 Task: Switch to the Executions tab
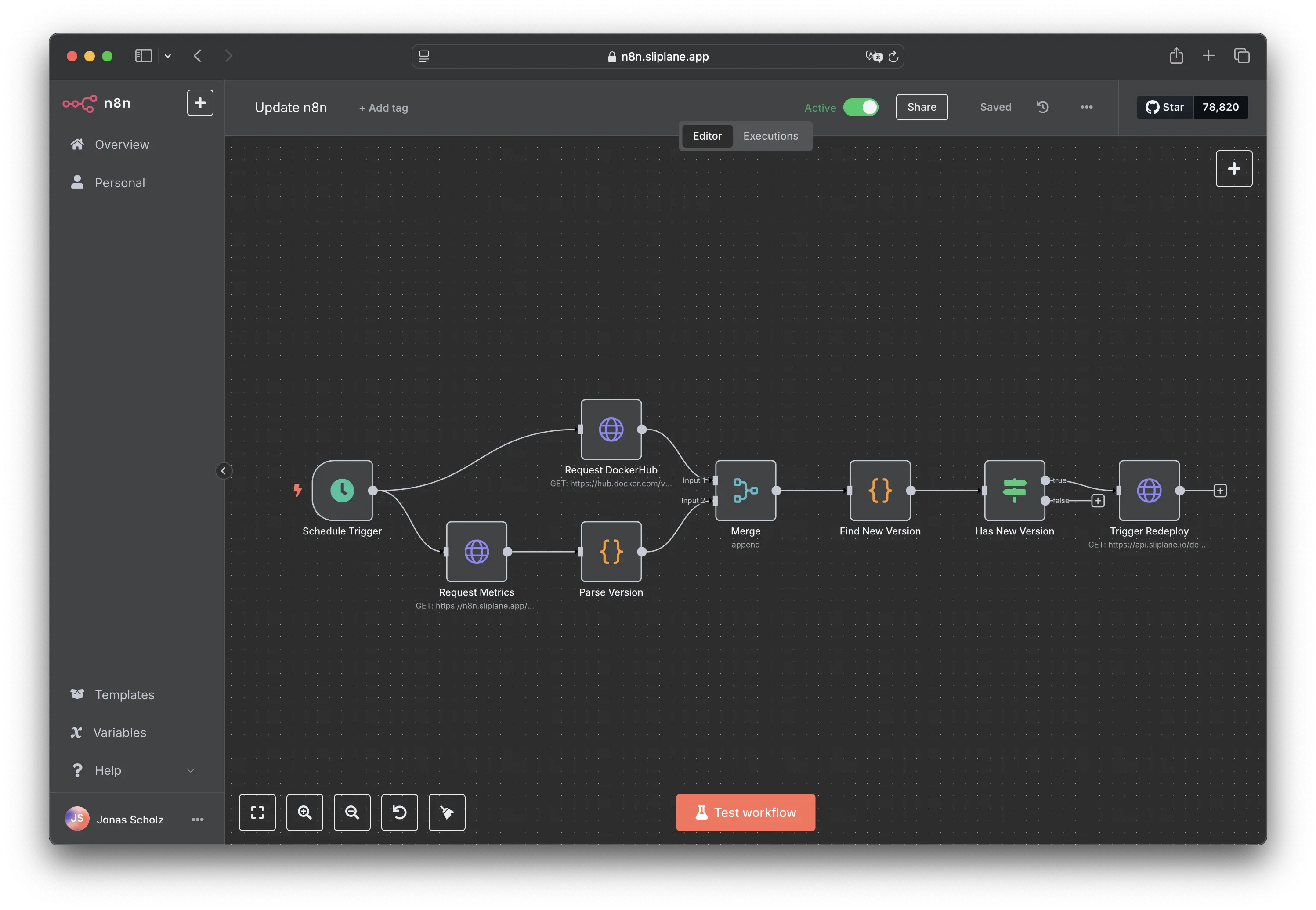[770, 136]
